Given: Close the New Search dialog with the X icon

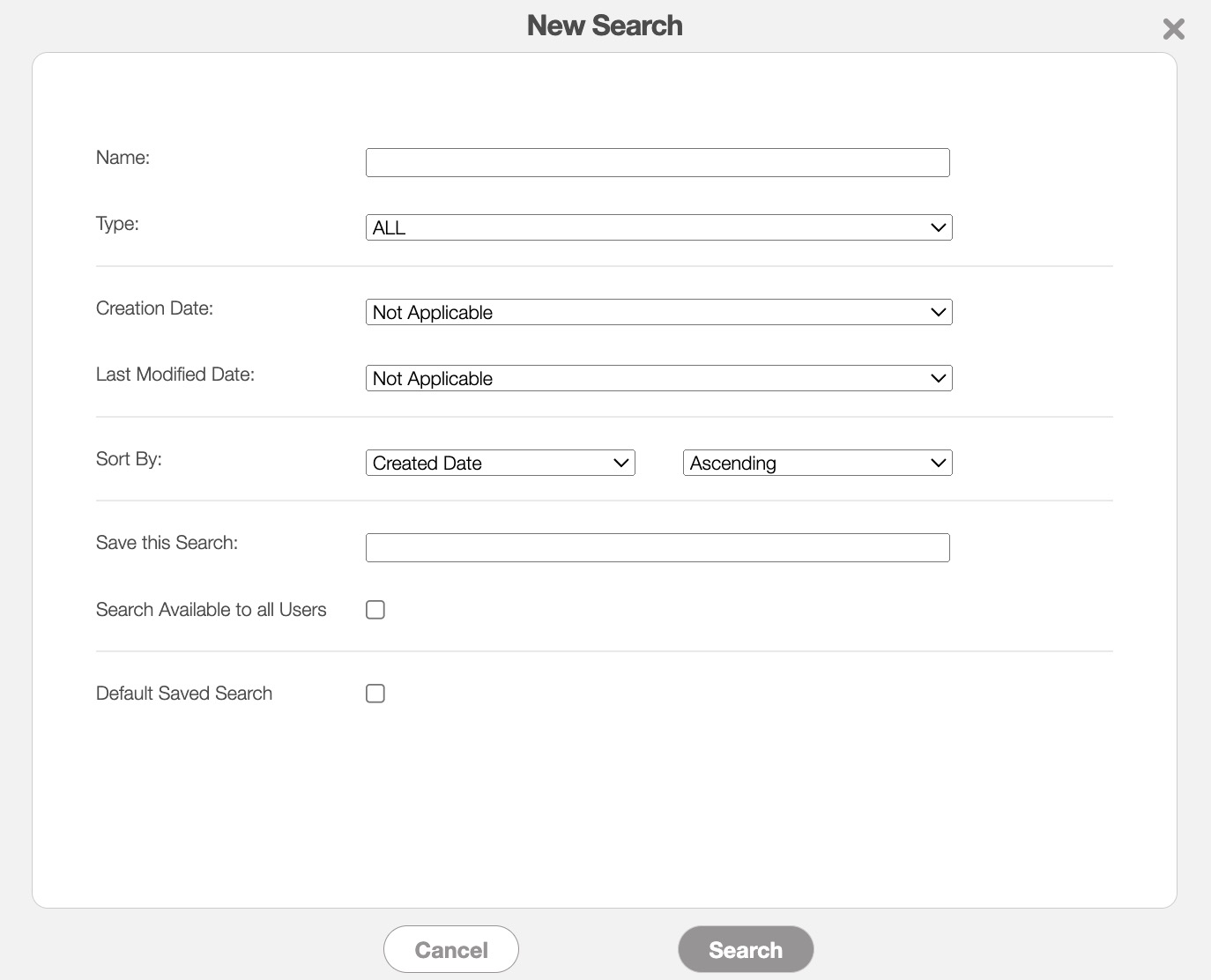Looking at the screenshot, I should (1173, 29).
